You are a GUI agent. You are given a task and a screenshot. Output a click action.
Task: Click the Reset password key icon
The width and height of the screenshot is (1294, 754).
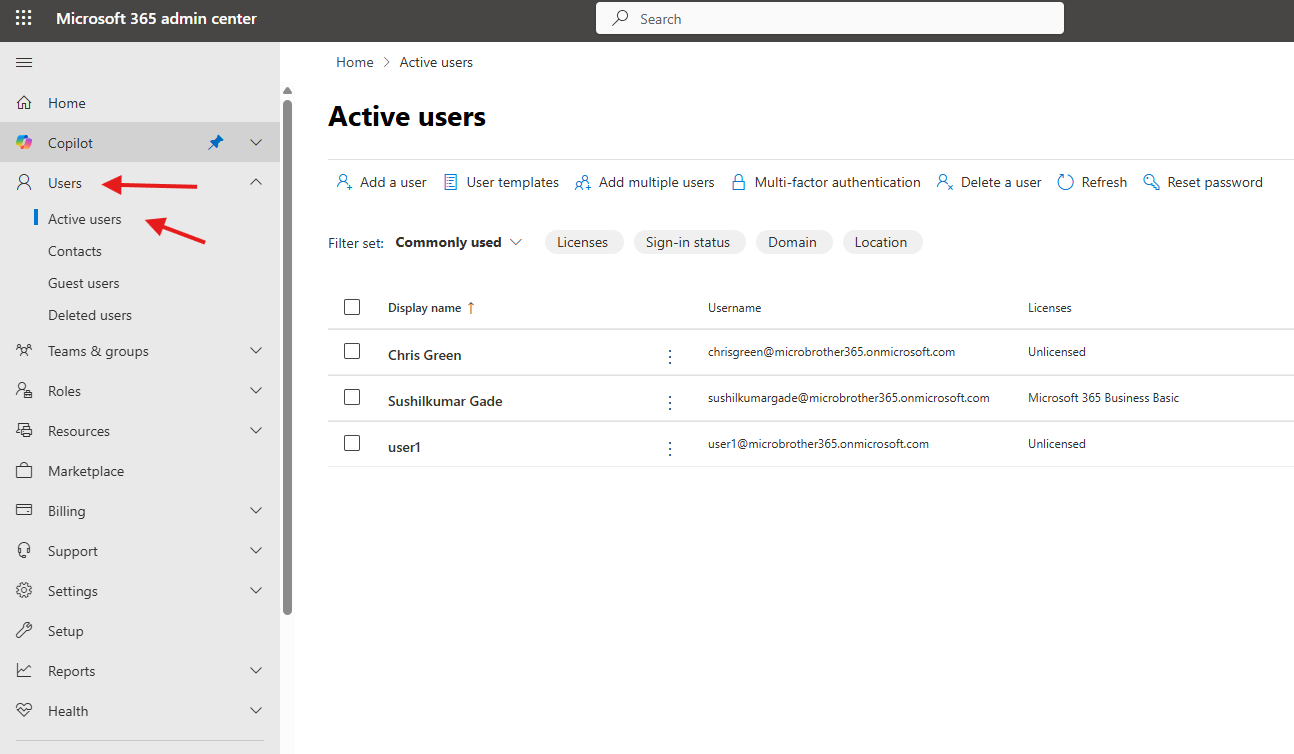1151,182
